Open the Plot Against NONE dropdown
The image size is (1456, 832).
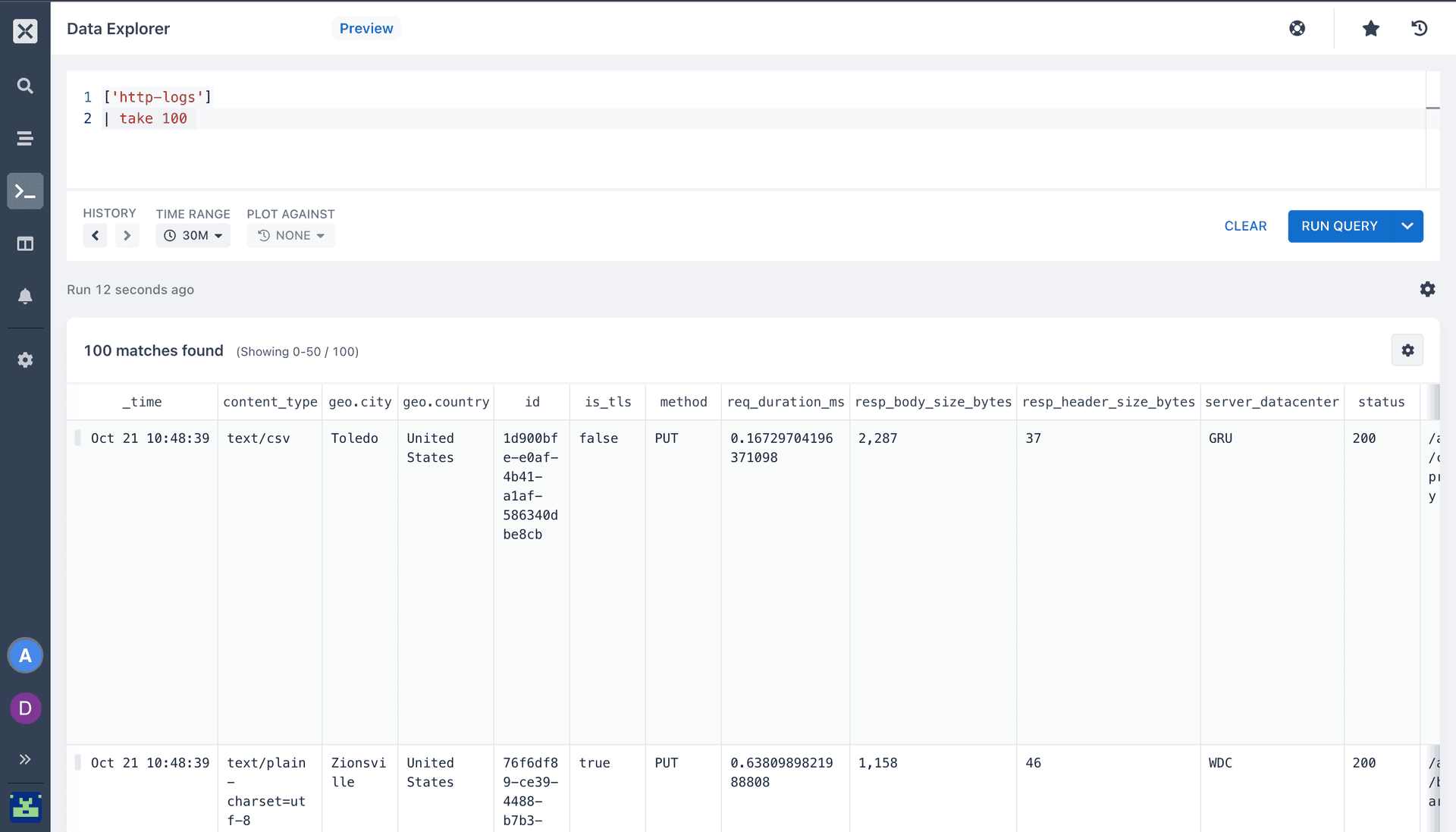point(290,235)
